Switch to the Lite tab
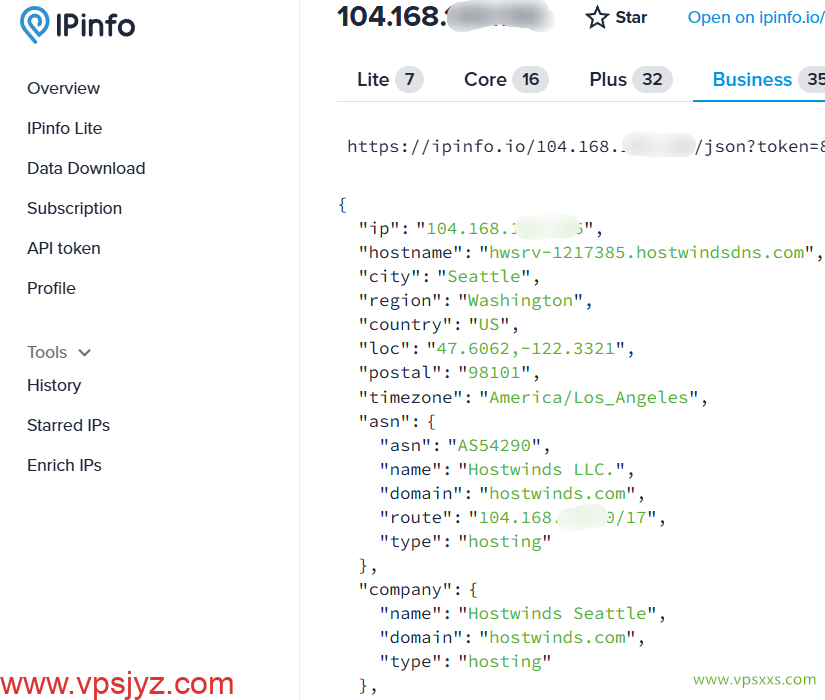Image resolution: width=825 pixels, height=700 pixels. click(x=389, y=79)
